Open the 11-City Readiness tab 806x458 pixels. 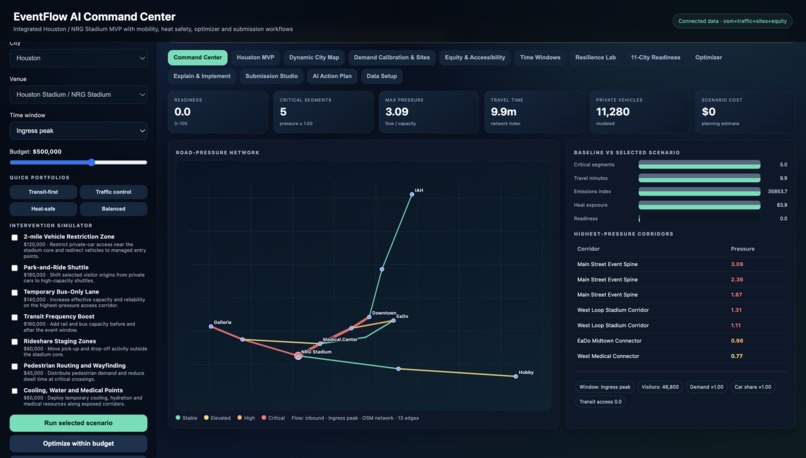pos(655,58)
